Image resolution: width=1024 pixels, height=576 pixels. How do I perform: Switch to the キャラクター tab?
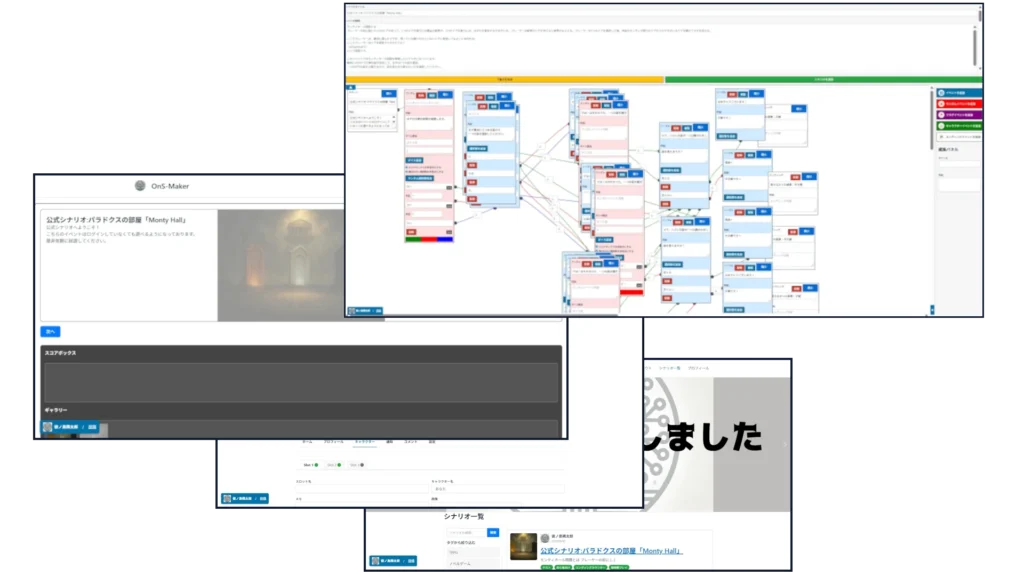(x=365, y=441)
